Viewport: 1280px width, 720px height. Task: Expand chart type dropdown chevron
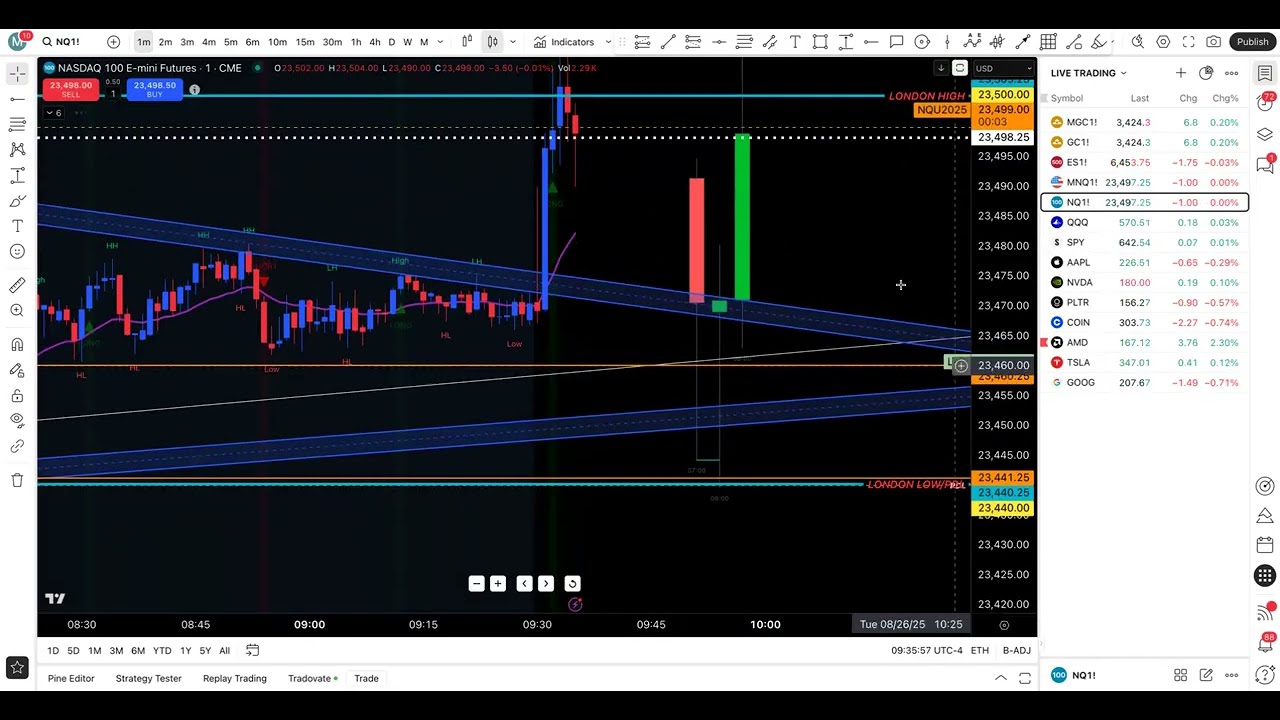click(x=513, y=42)
